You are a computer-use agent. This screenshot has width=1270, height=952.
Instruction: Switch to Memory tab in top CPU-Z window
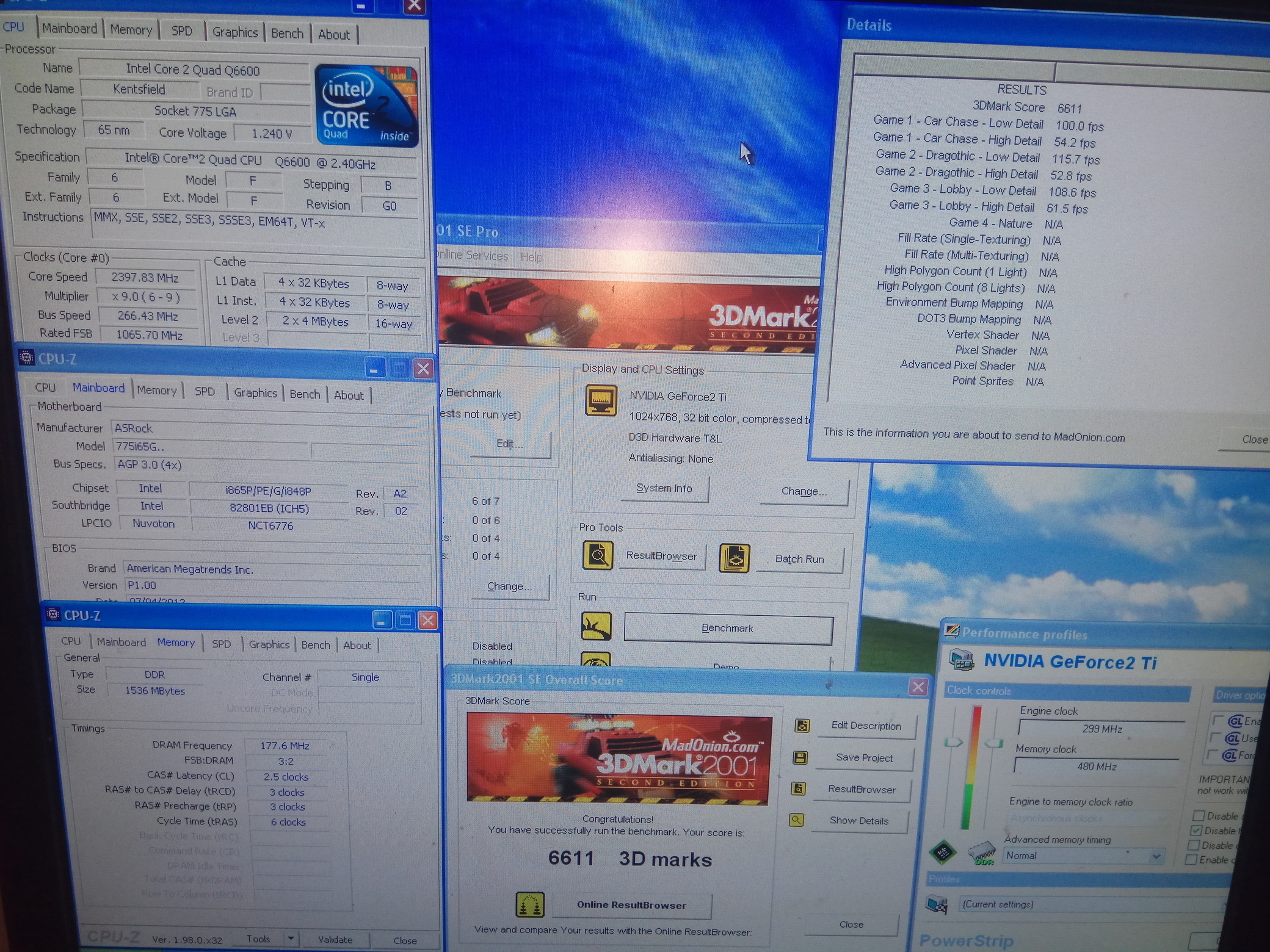pyautogui.click(x=131, y=30)
